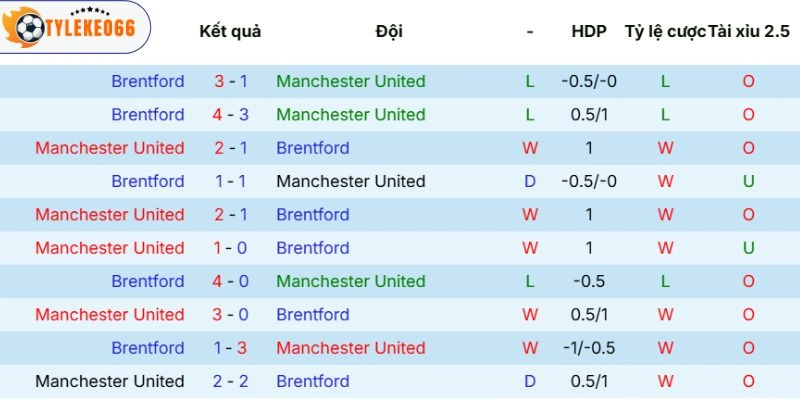The height and width of the screenshot is (400, 800).
Task: Open the 4 - 0 match score
Action: [230, 281]
